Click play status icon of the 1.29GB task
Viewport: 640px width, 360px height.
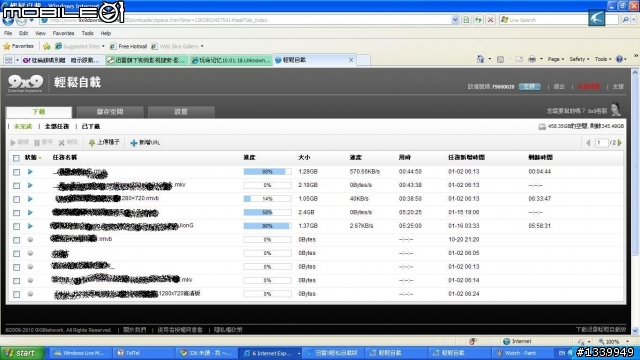click(30, 172)
